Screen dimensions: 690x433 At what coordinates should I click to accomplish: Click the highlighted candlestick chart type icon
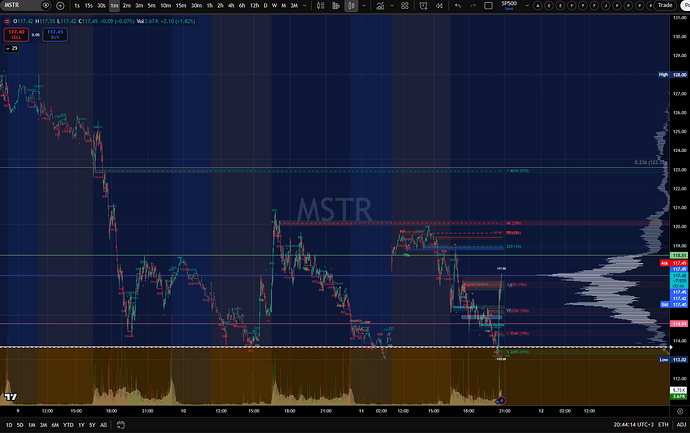(351, 6)
